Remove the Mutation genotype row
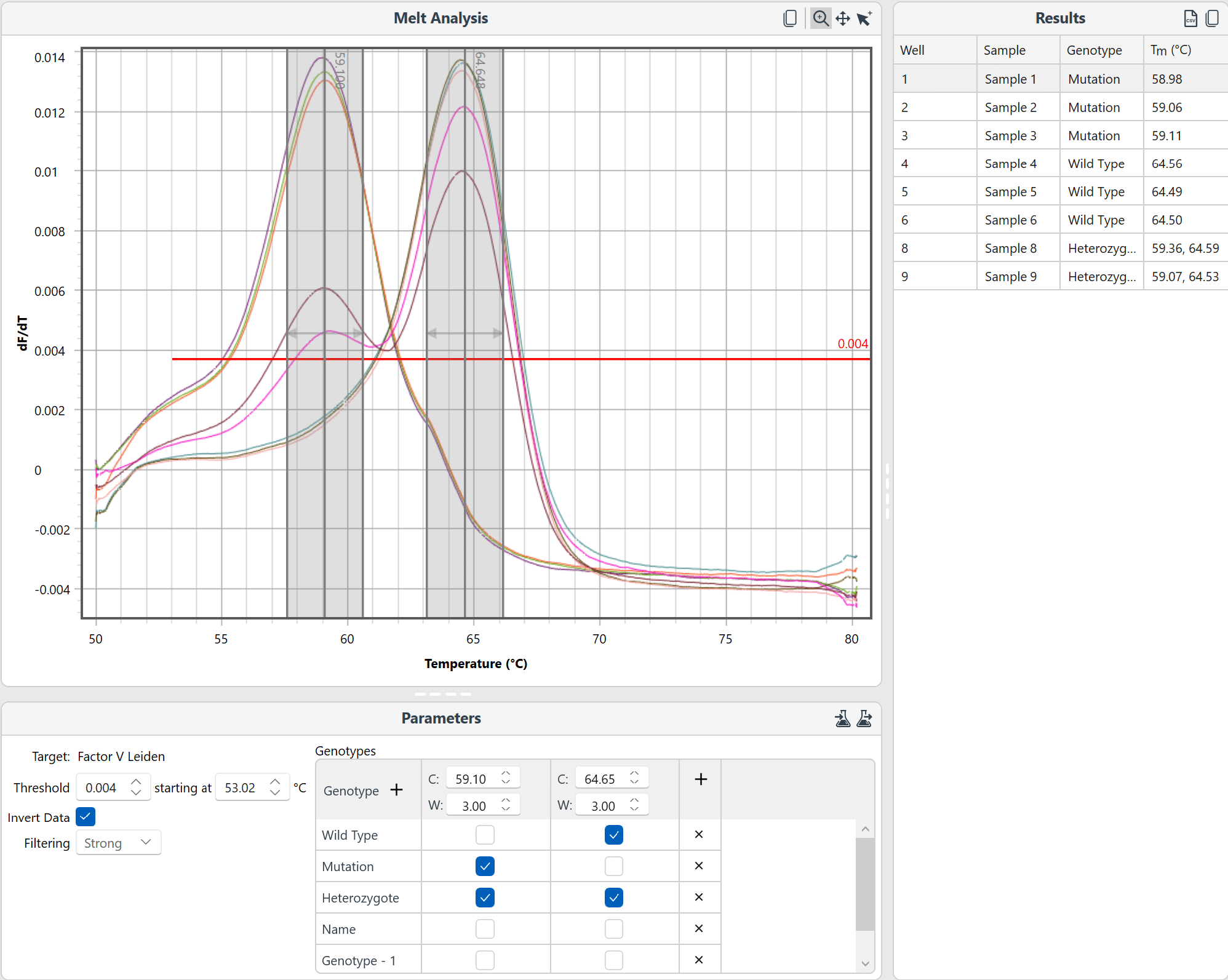The height and width of the screenshot is (980, 1228). tap(698, 866)
